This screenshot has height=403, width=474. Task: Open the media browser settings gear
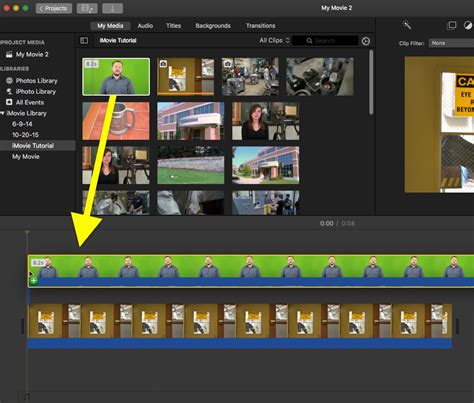366,41
